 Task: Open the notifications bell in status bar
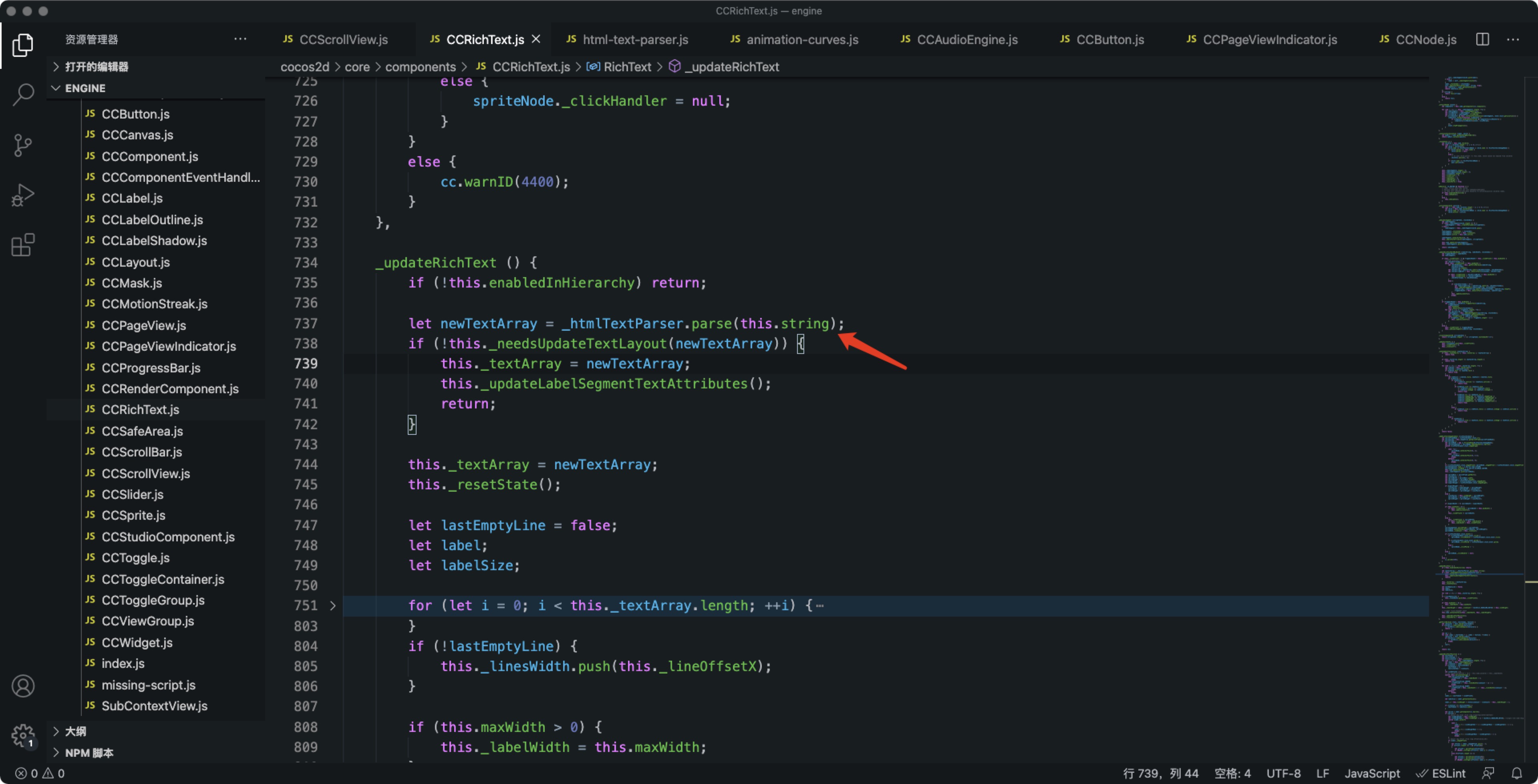[x=1516, y=773]
